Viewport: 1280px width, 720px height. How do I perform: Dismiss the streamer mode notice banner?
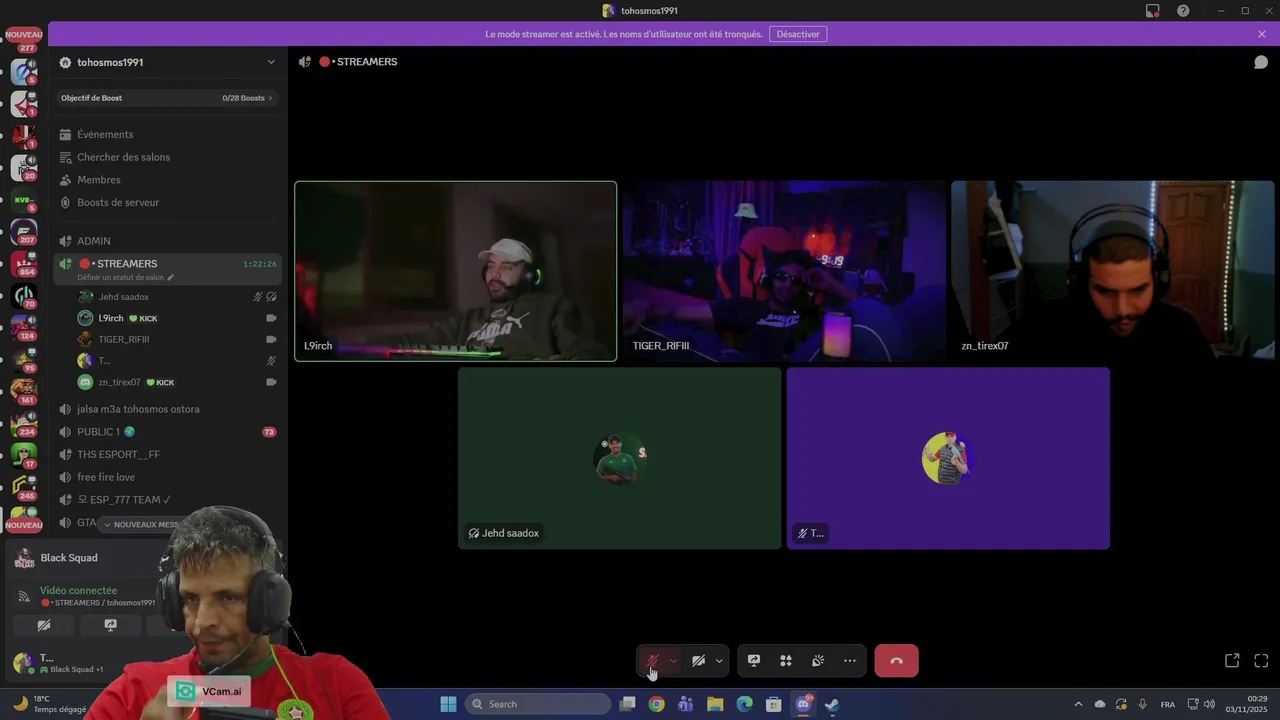coord(1262,34)
